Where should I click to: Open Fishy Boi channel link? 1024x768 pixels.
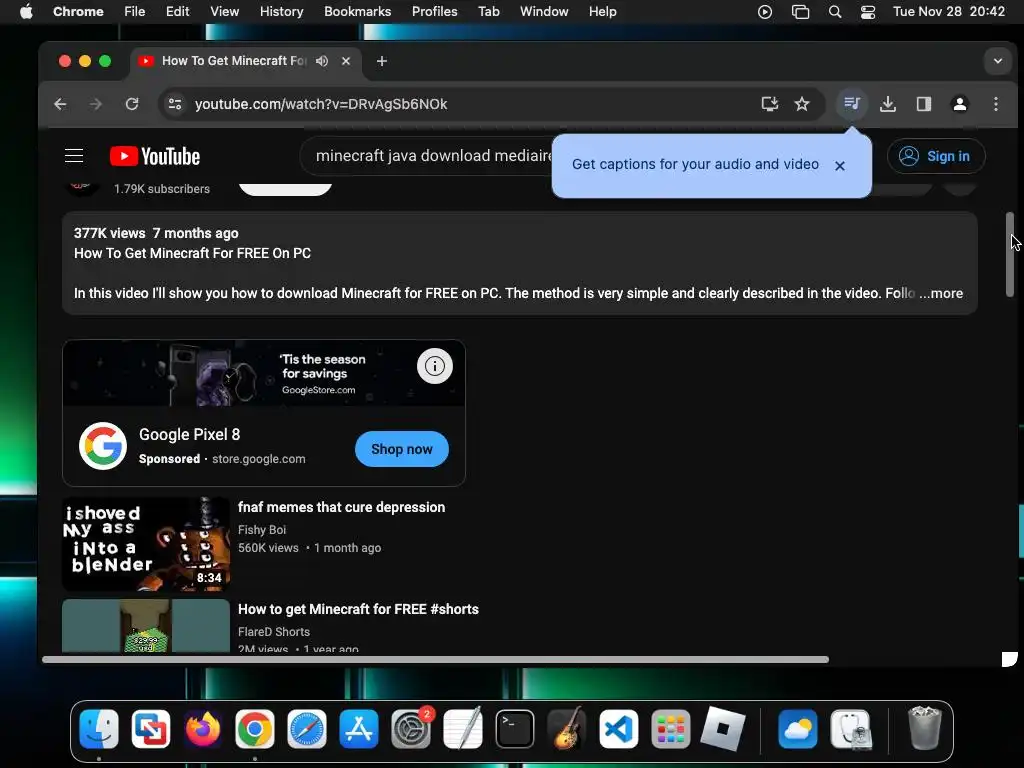pos(262,530)
